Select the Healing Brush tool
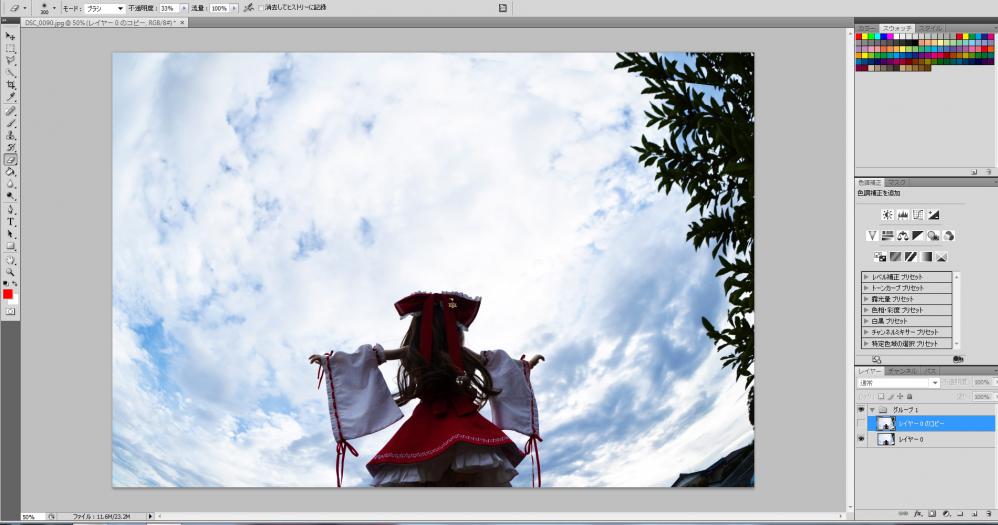 10,111
